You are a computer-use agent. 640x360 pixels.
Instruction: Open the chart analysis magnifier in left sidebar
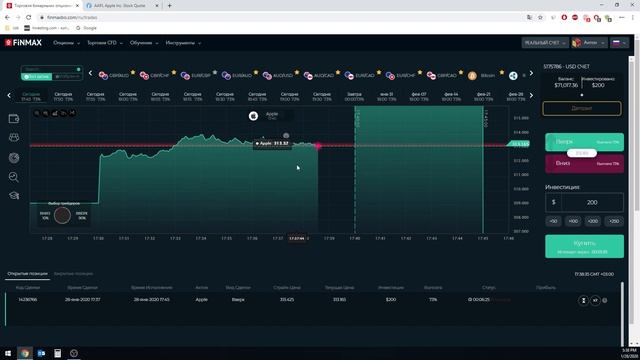point(14,177)
